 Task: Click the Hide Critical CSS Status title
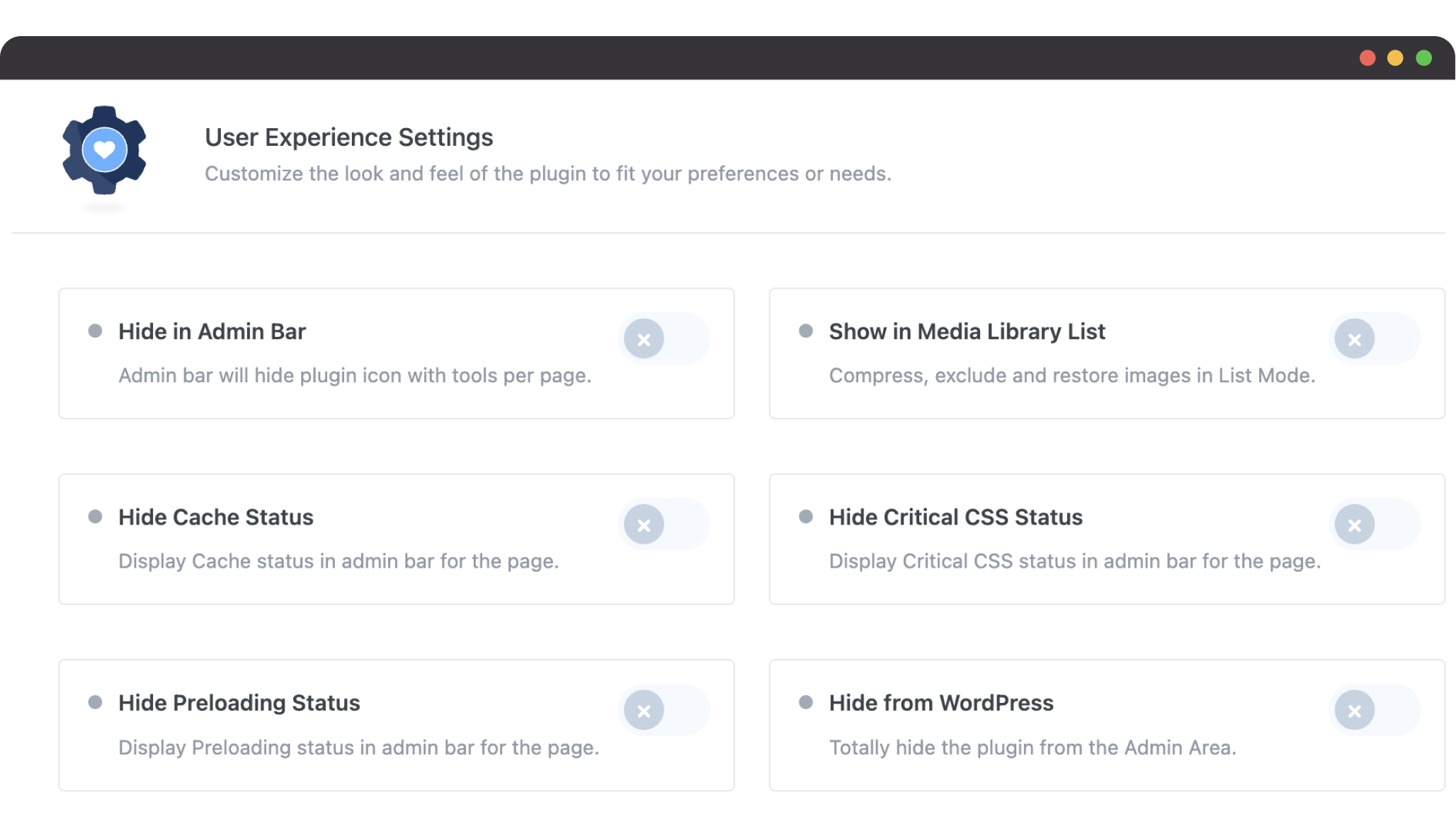(955, 517)
